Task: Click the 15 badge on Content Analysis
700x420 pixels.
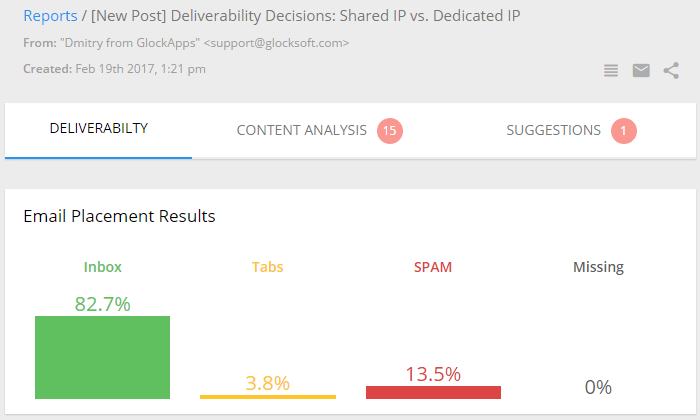Action: coord(390,131)
